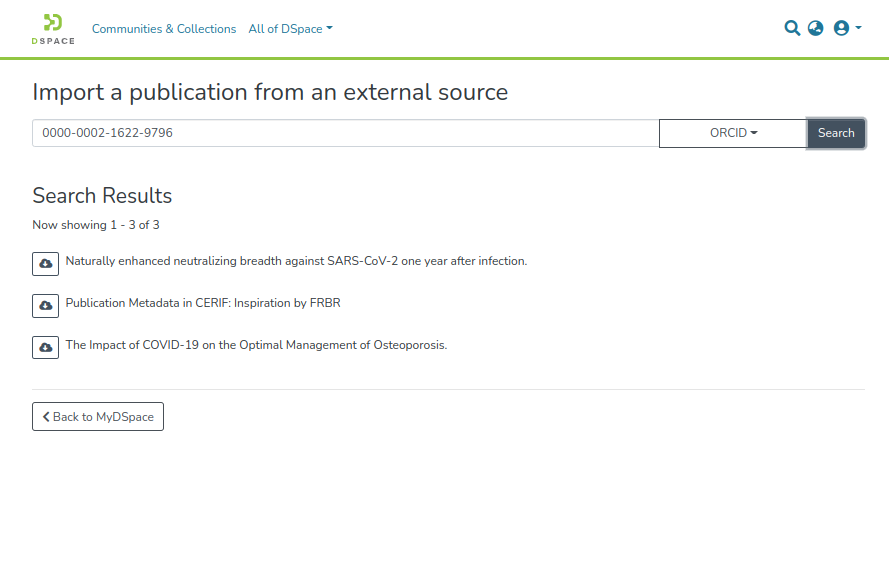Open the user profile account icon
889x588 pixels.
(846, 29)
